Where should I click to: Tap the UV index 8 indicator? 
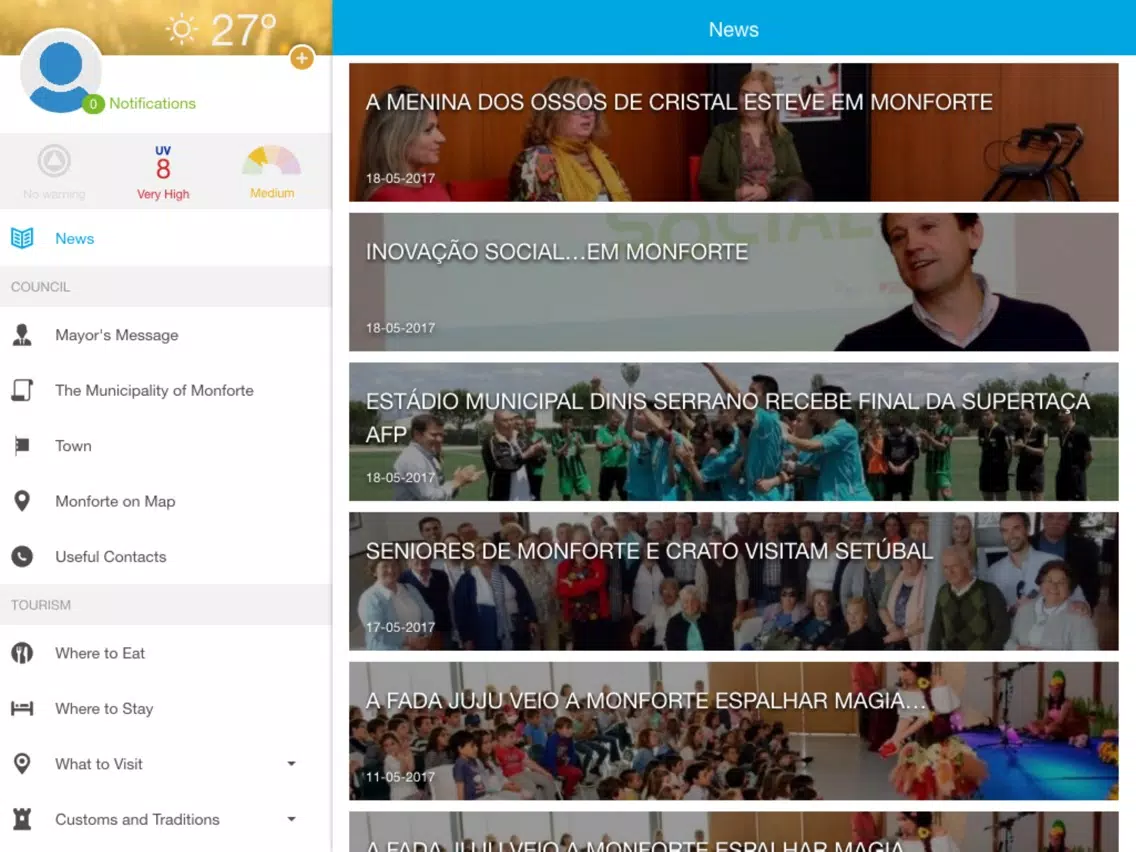tap(163, 163)
